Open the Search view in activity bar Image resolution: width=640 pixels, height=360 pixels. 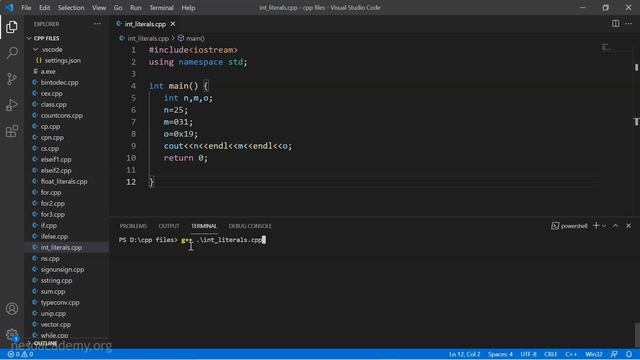12,53
